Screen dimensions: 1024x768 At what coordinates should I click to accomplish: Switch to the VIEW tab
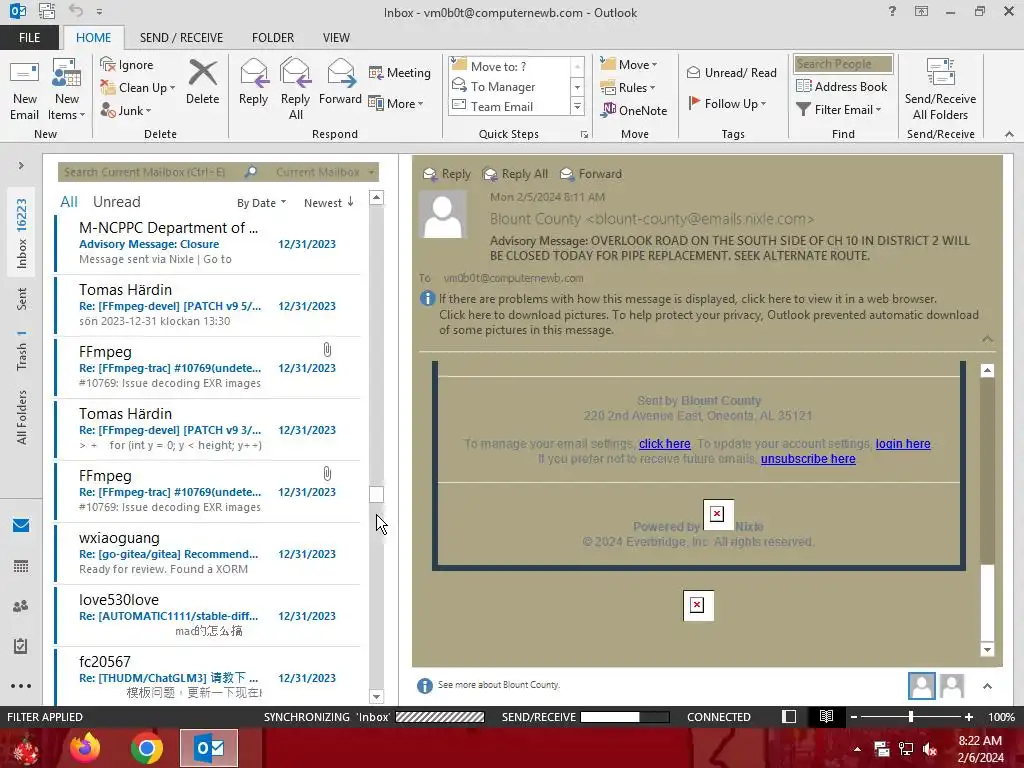336,38
